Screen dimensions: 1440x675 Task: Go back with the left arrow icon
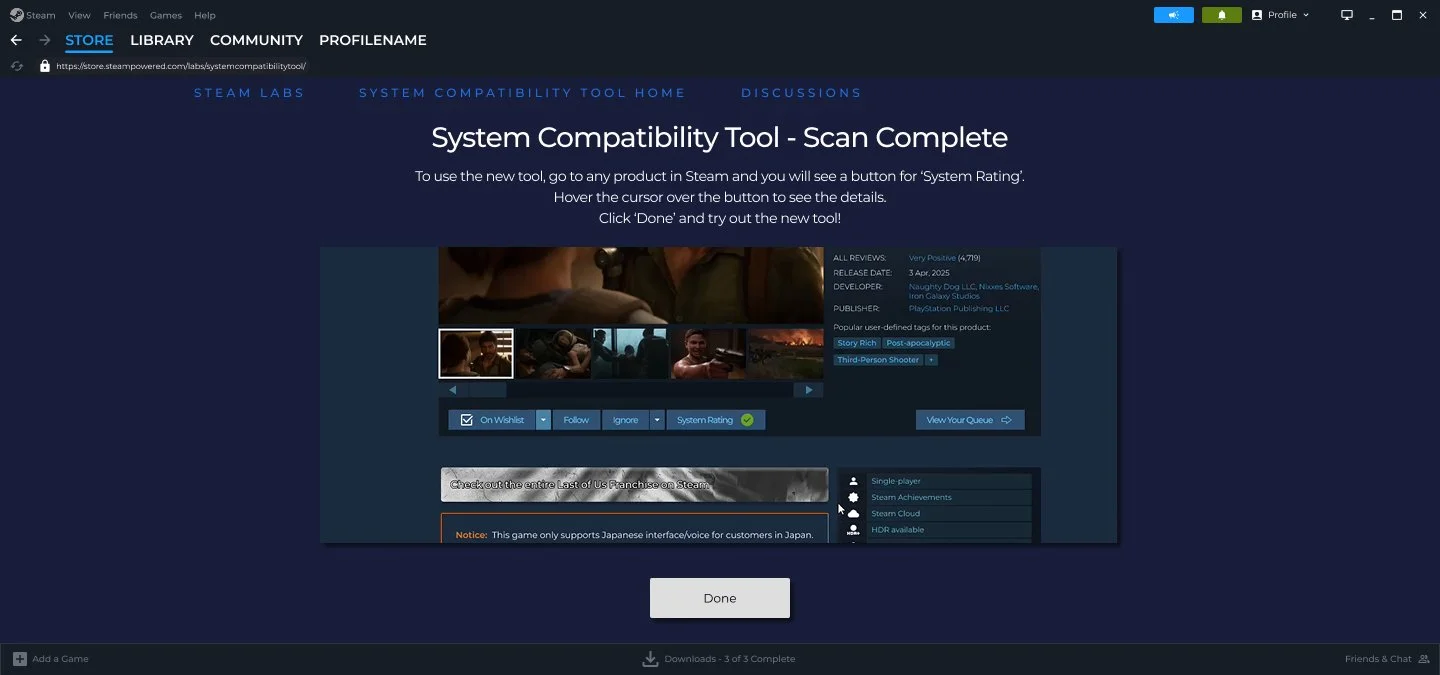tap(16, 40)
